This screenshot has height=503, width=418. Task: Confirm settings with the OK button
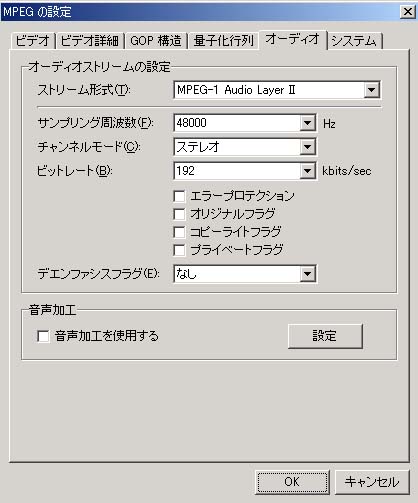click(x=292, y=482)
